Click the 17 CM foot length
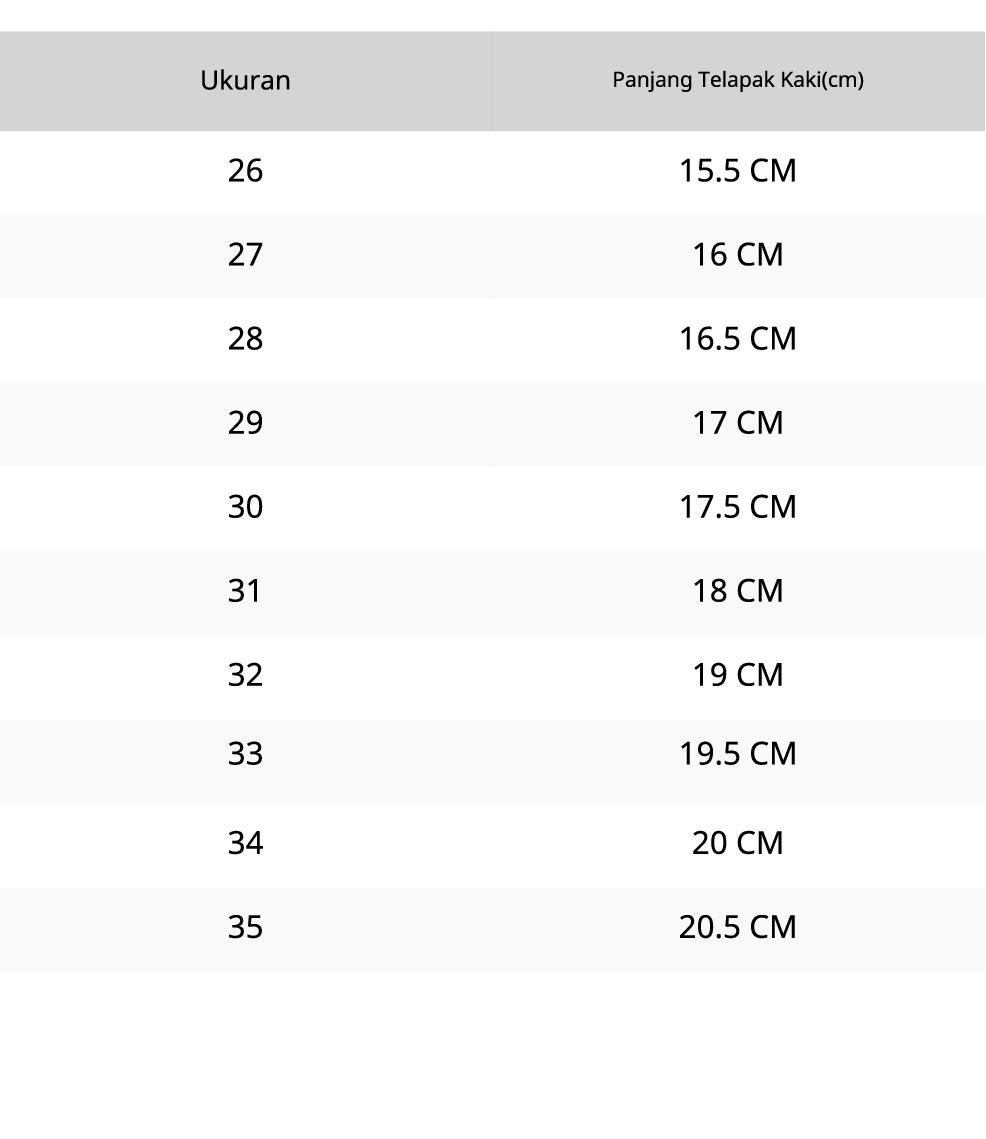Image resolution: width=986 pixels, height=1139 pixels. coord(738,423)
